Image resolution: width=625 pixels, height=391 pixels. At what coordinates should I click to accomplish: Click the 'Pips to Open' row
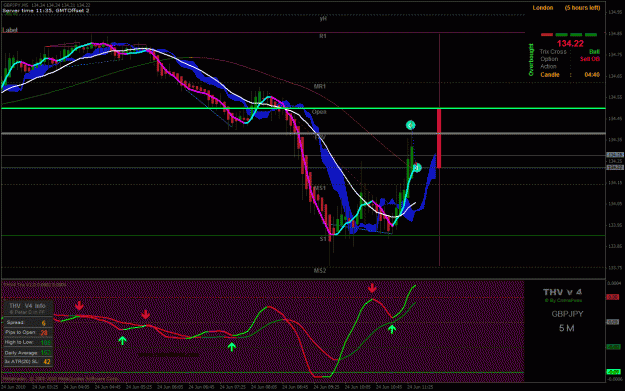[27, 332]
